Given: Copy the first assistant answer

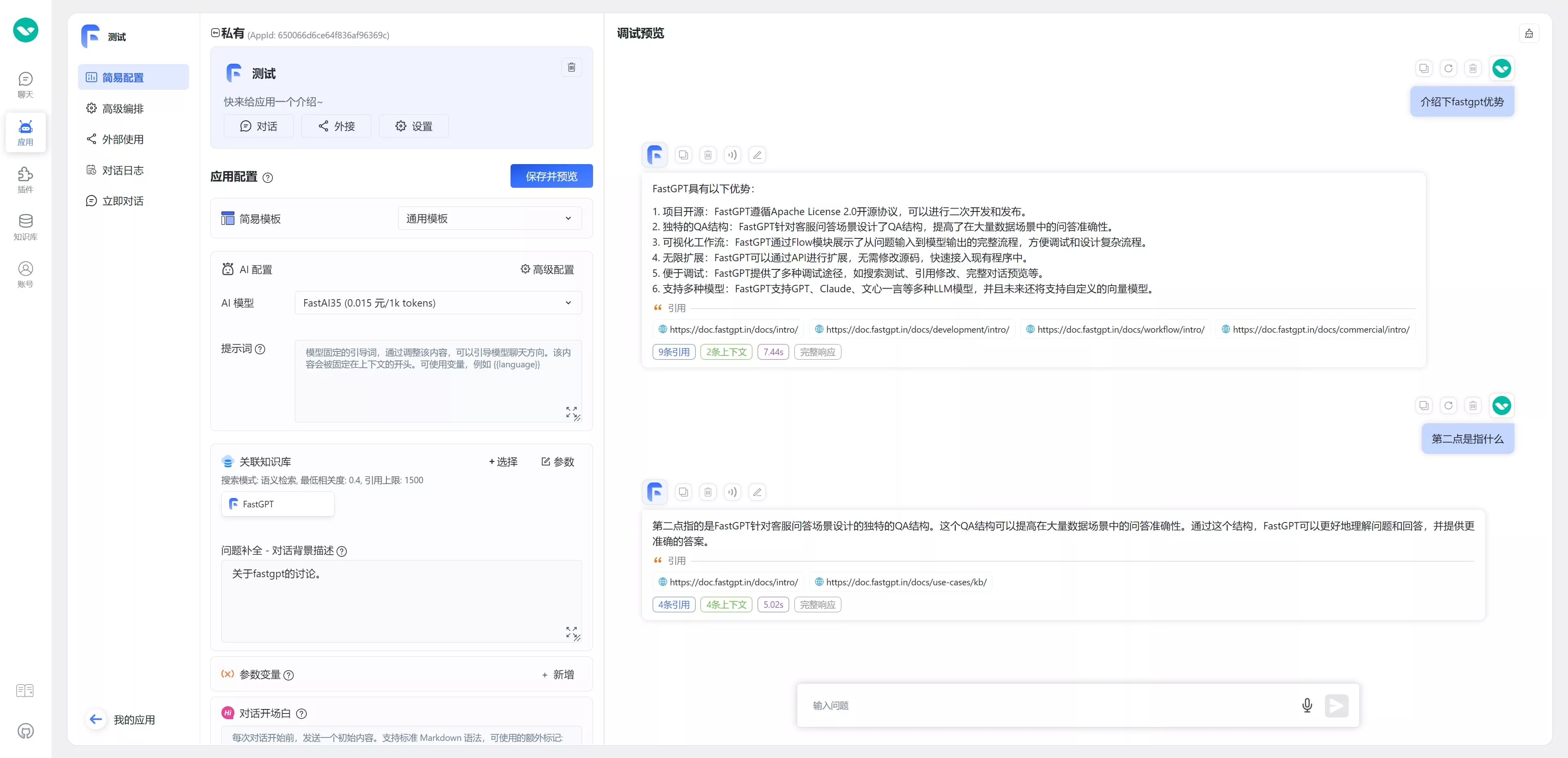Looking at the screenshot, I should 684,155.
